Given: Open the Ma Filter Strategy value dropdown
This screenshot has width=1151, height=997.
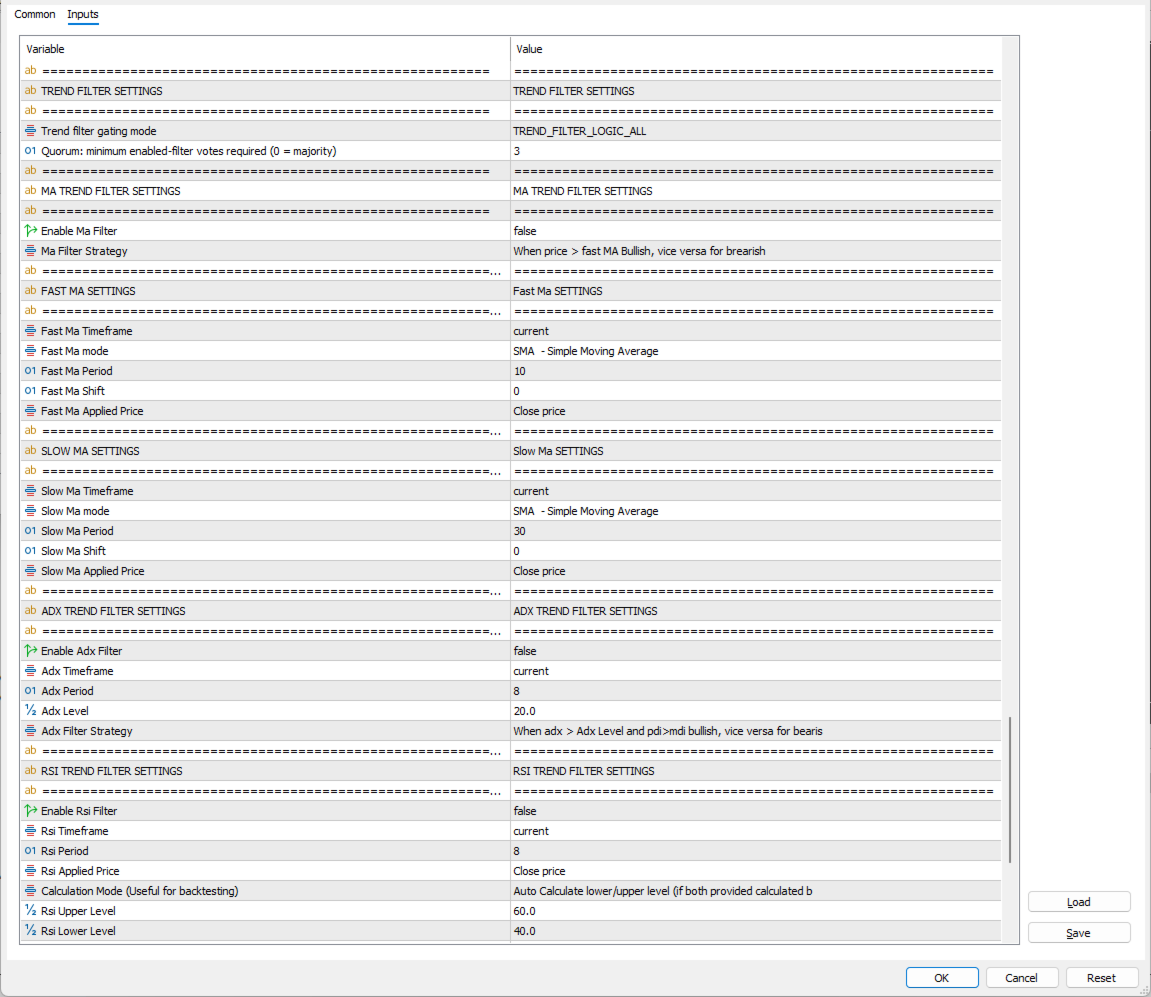Looking at the screenshot, I should pyautogui.click(x=755, y=250).
